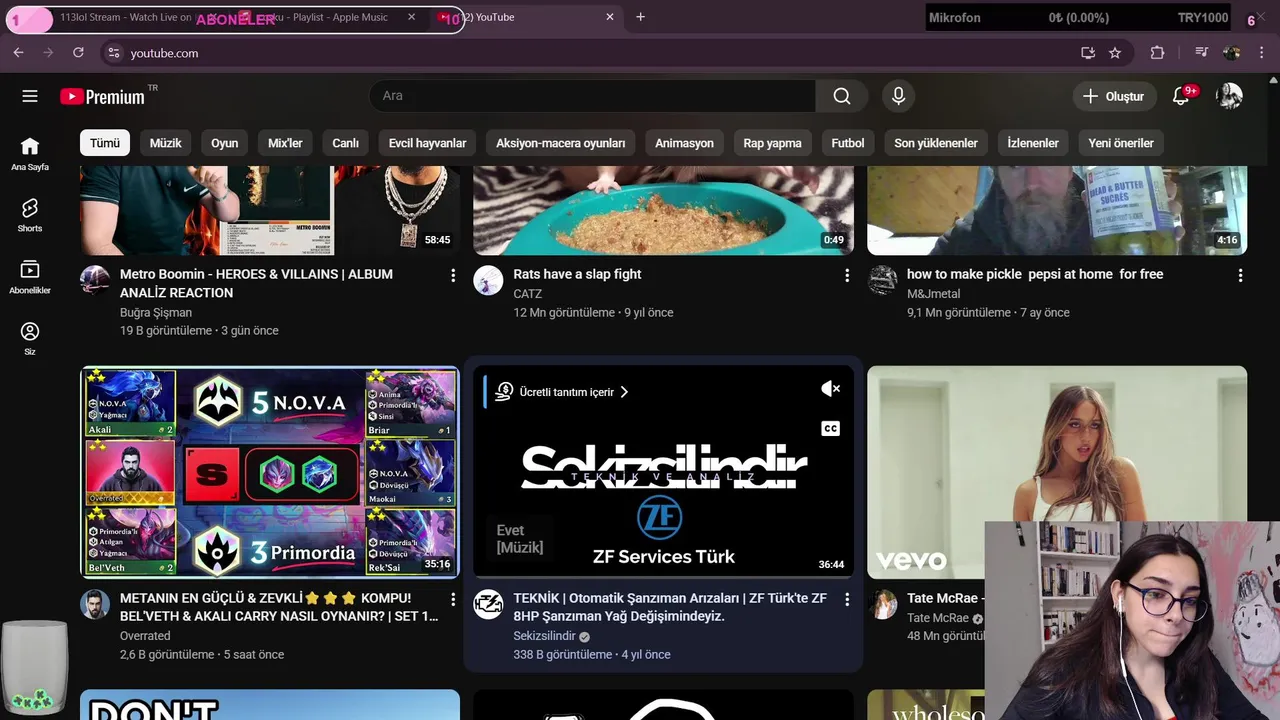Go to Ana Sayfa in sidebar
This screenshot has height=720, width=1280.
coord(30,153)
